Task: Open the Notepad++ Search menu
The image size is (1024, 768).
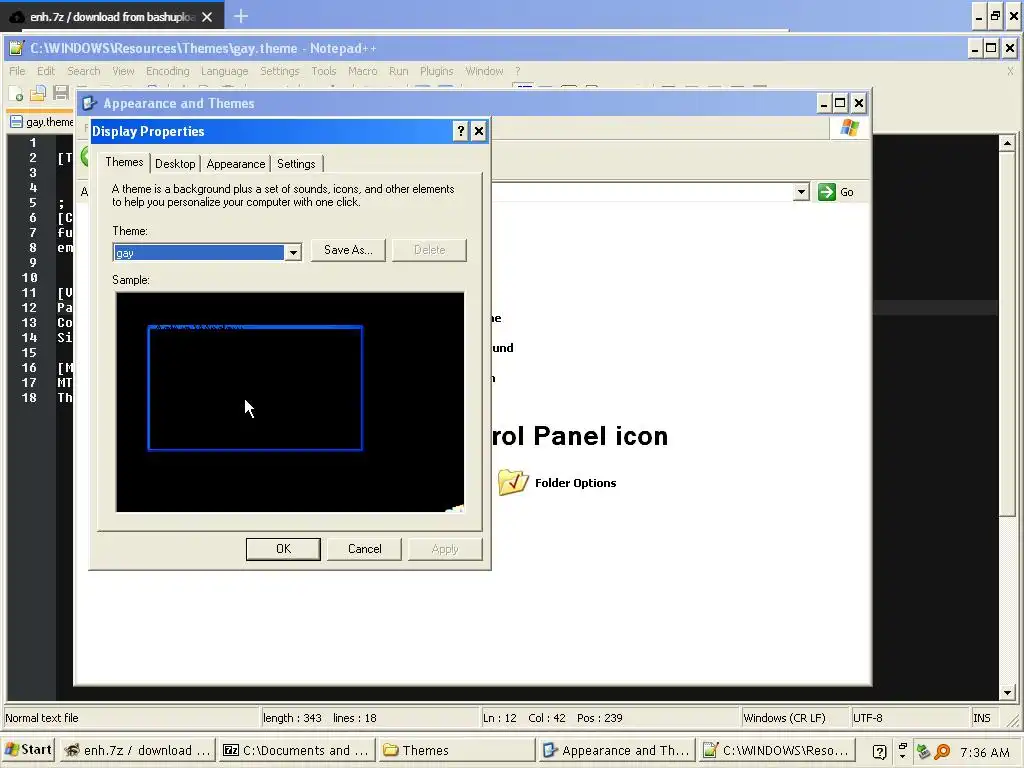Action: tap(84, 71)
